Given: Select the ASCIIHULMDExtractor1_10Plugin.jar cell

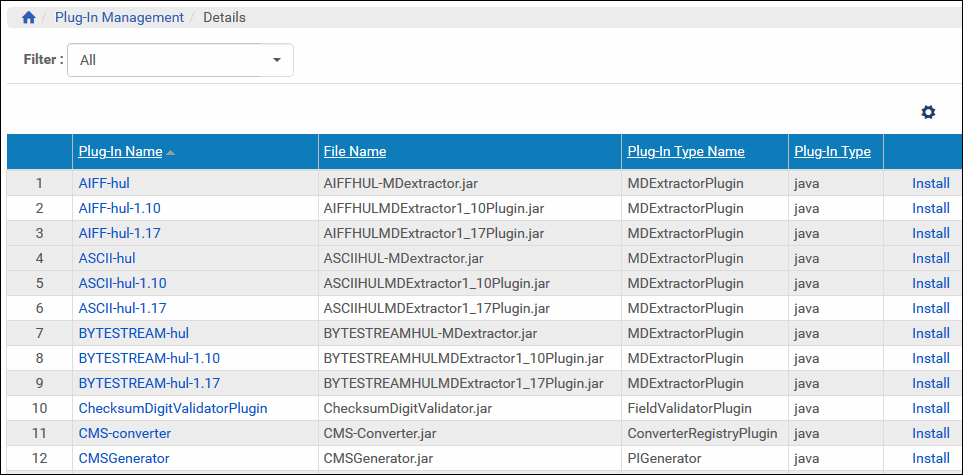Looking at the screenshot, I should pyautogui.click(x=470, y=283).
